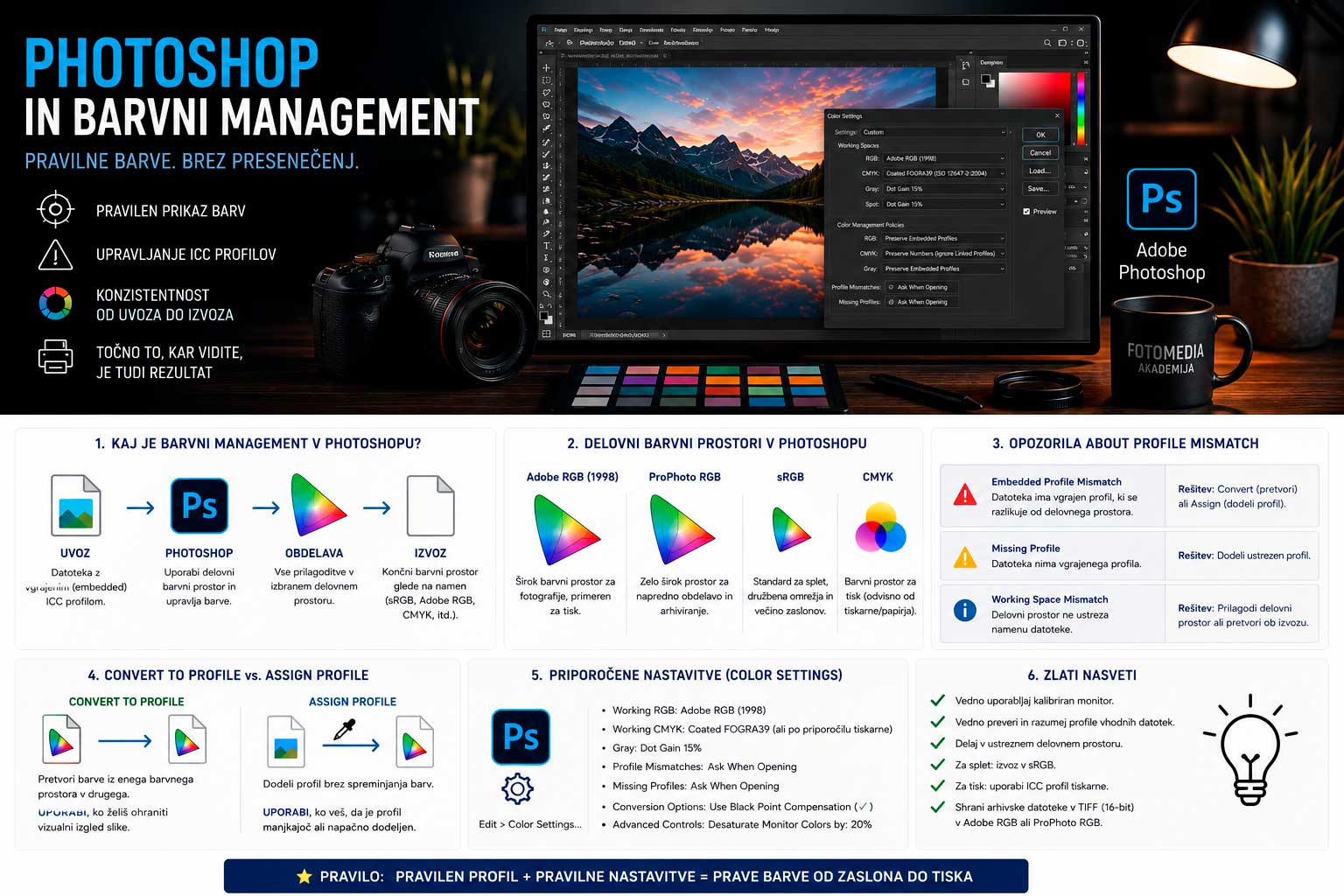Open policies RGB Preserve Embedded Profiles dropdown

click(x=944, y=238)
